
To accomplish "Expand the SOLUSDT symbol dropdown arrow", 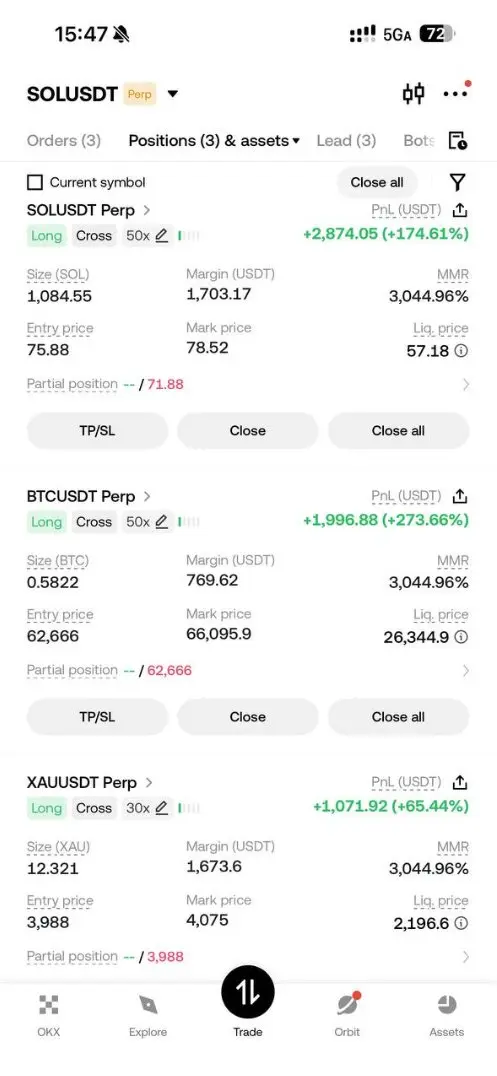I will tap(173, 94).
